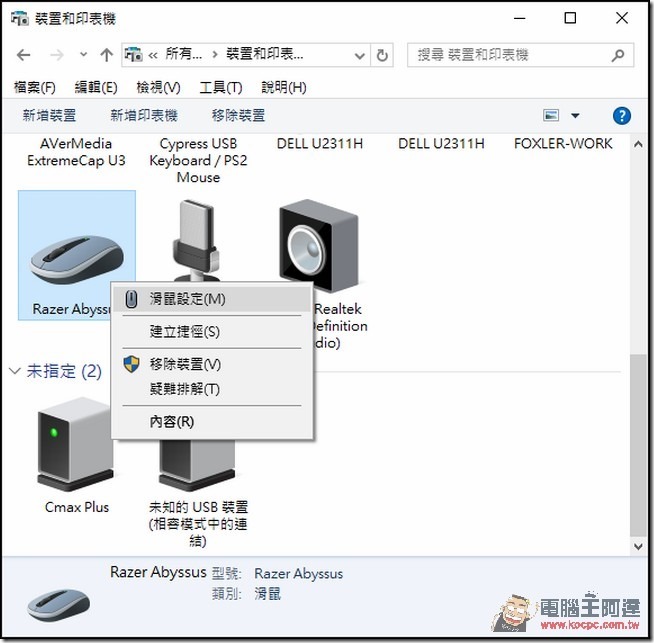The width and height of the screenshot is (654, 643).
Task: Click the scrollbar up arrow
Action: pos(638,144)
